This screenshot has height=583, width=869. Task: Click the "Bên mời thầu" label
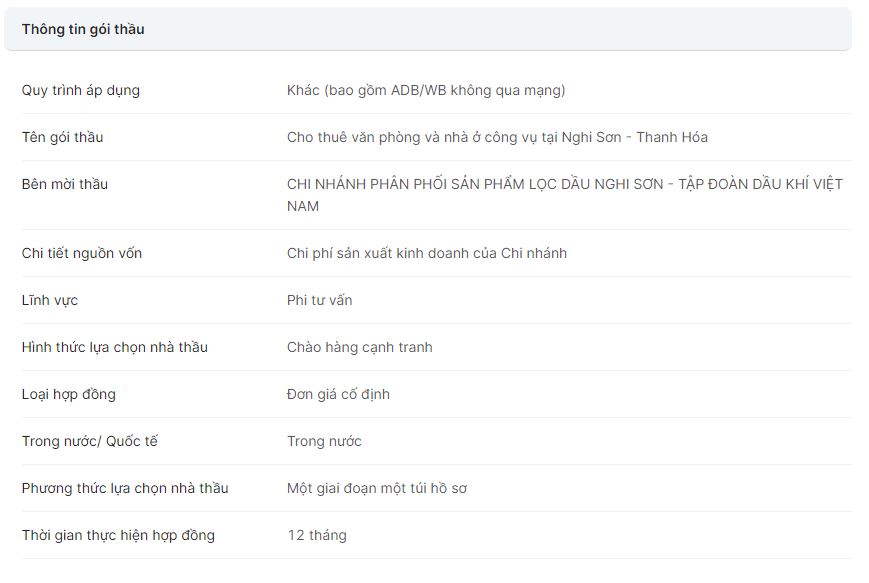[x=65, y=184]
